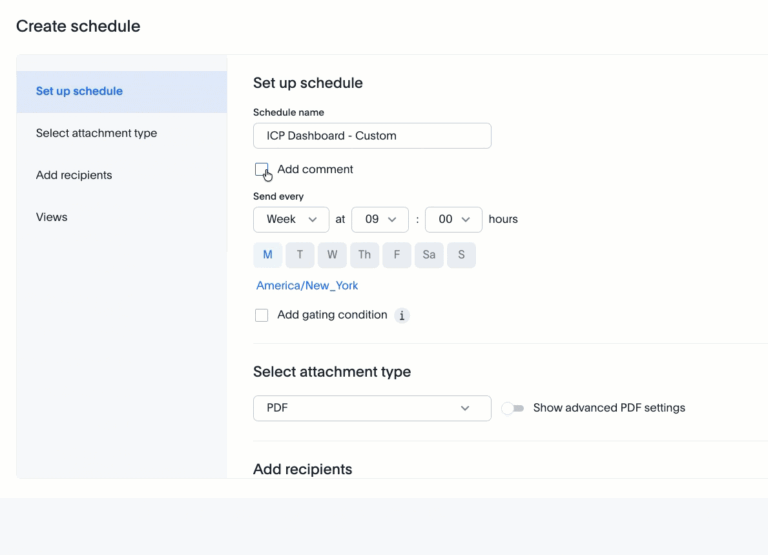Select Saturday day button
The image size is (768, 555).
(429, 255)
